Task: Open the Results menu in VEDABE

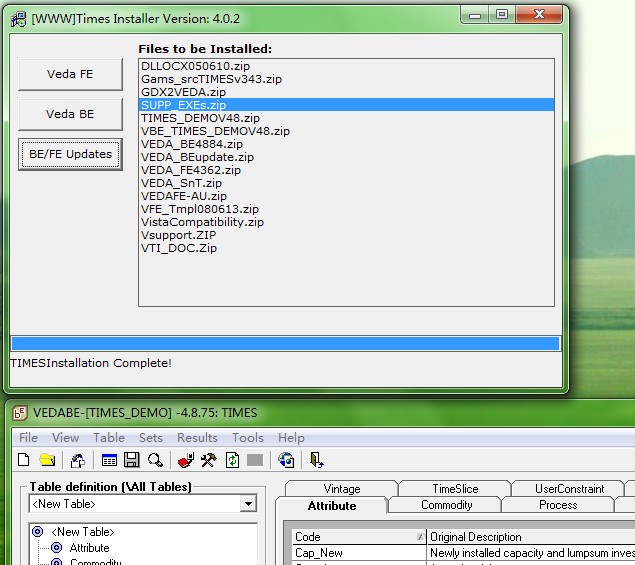Action: [x=197, y=438]
